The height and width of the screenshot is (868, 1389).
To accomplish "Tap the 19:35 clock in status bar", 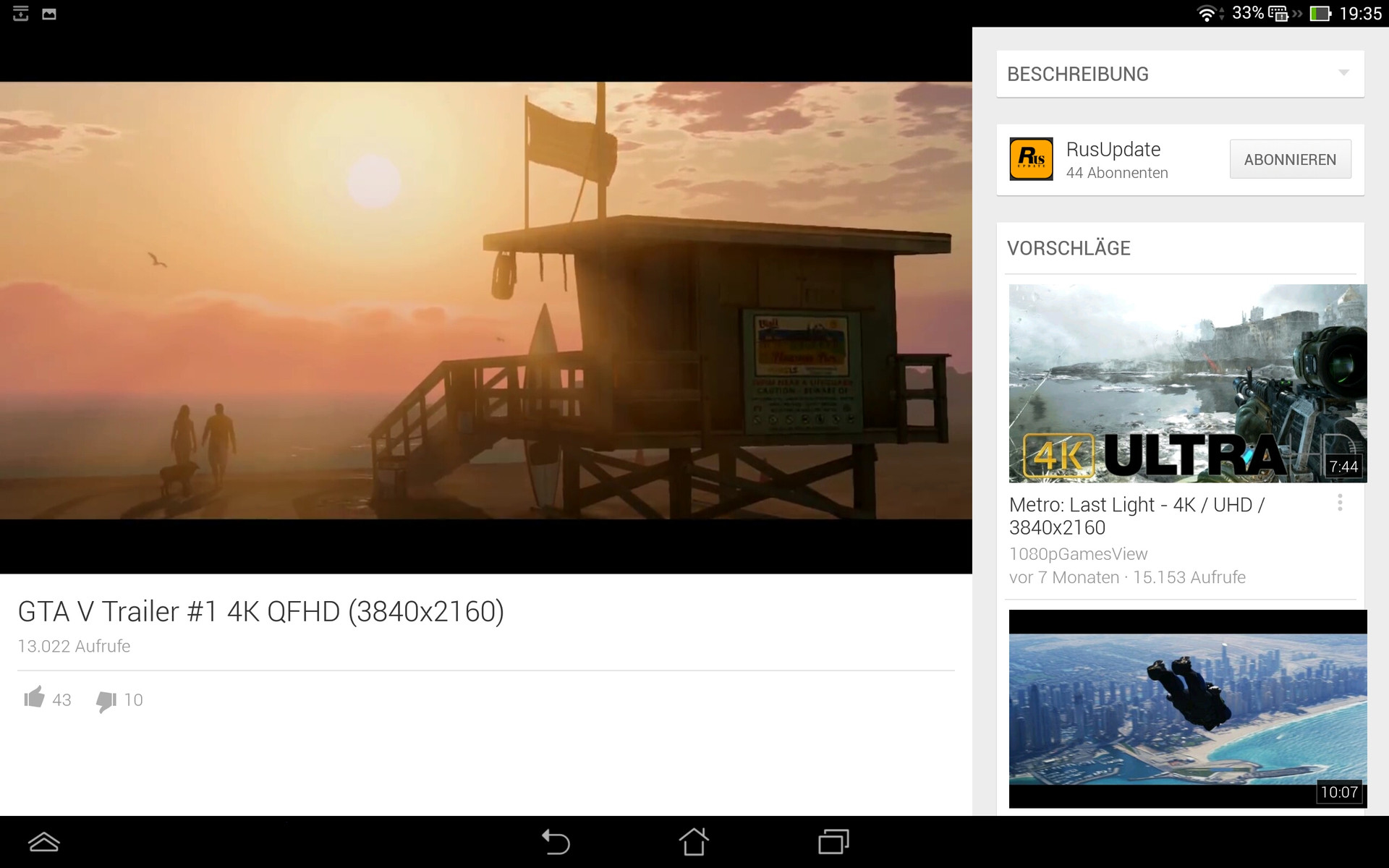I will pos(1360,13).
